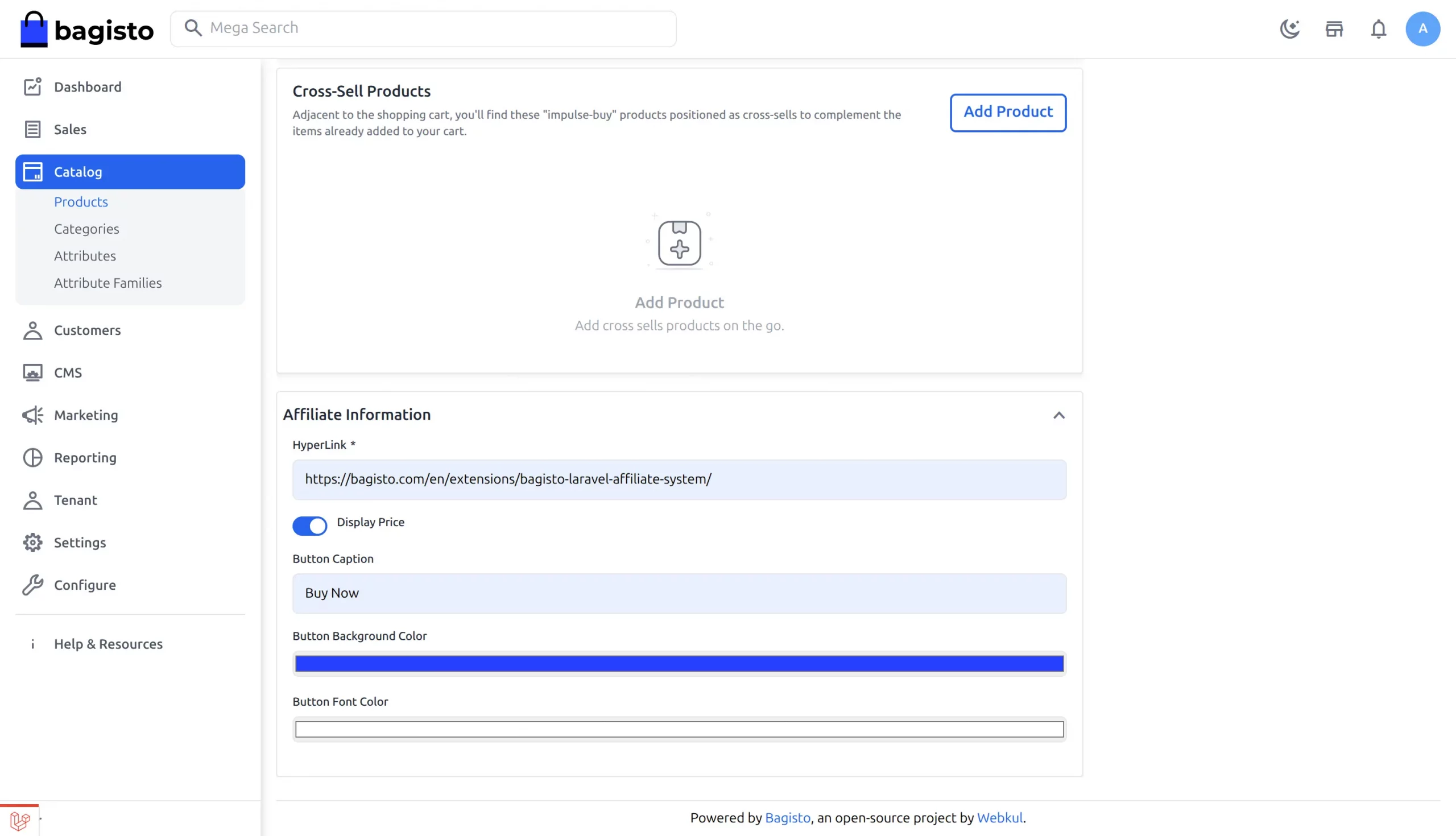Go to Attribute Families submenu
This screenshot has width=1456, height=836.
(x=108, y=283)
